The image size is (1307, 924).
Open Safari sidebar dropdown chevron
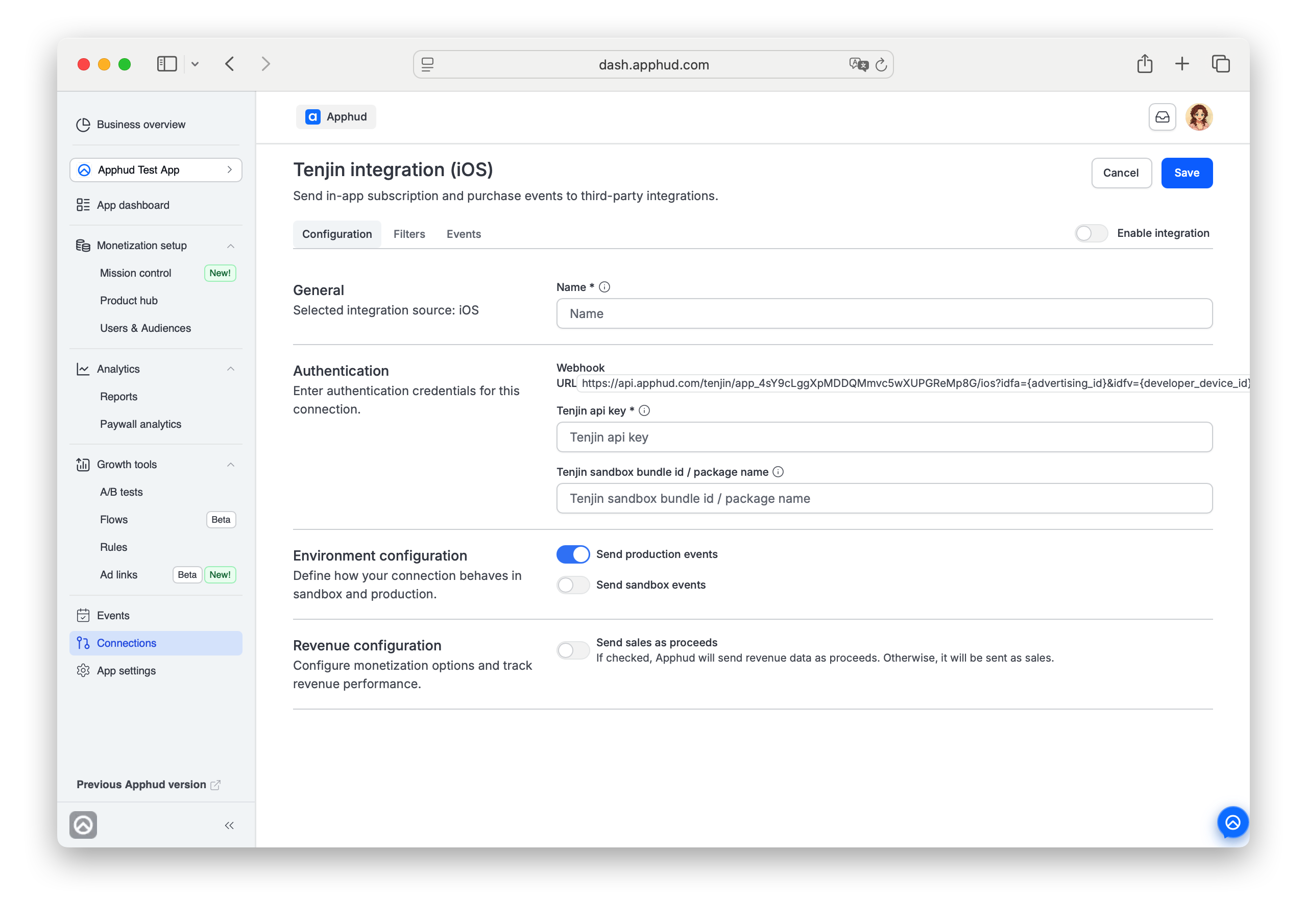coord(195,64)
